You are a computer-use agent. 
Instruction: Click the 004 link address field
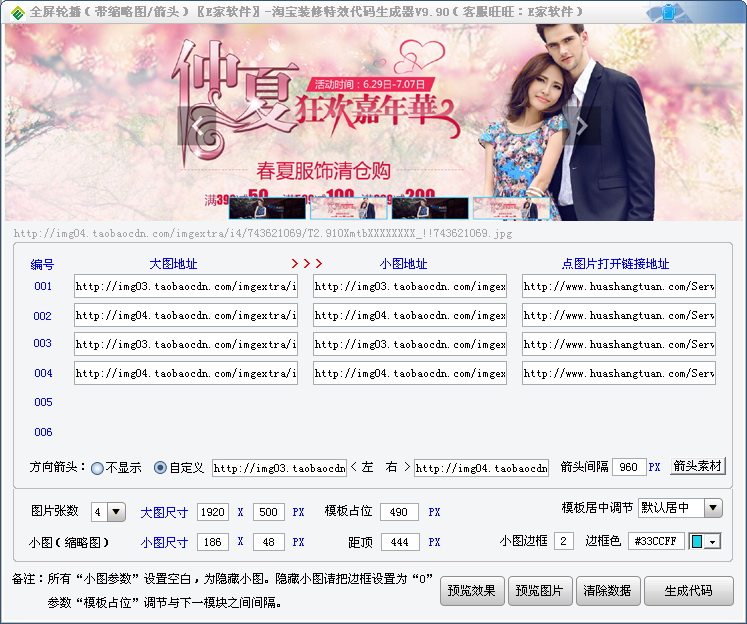tap(619, 373)
